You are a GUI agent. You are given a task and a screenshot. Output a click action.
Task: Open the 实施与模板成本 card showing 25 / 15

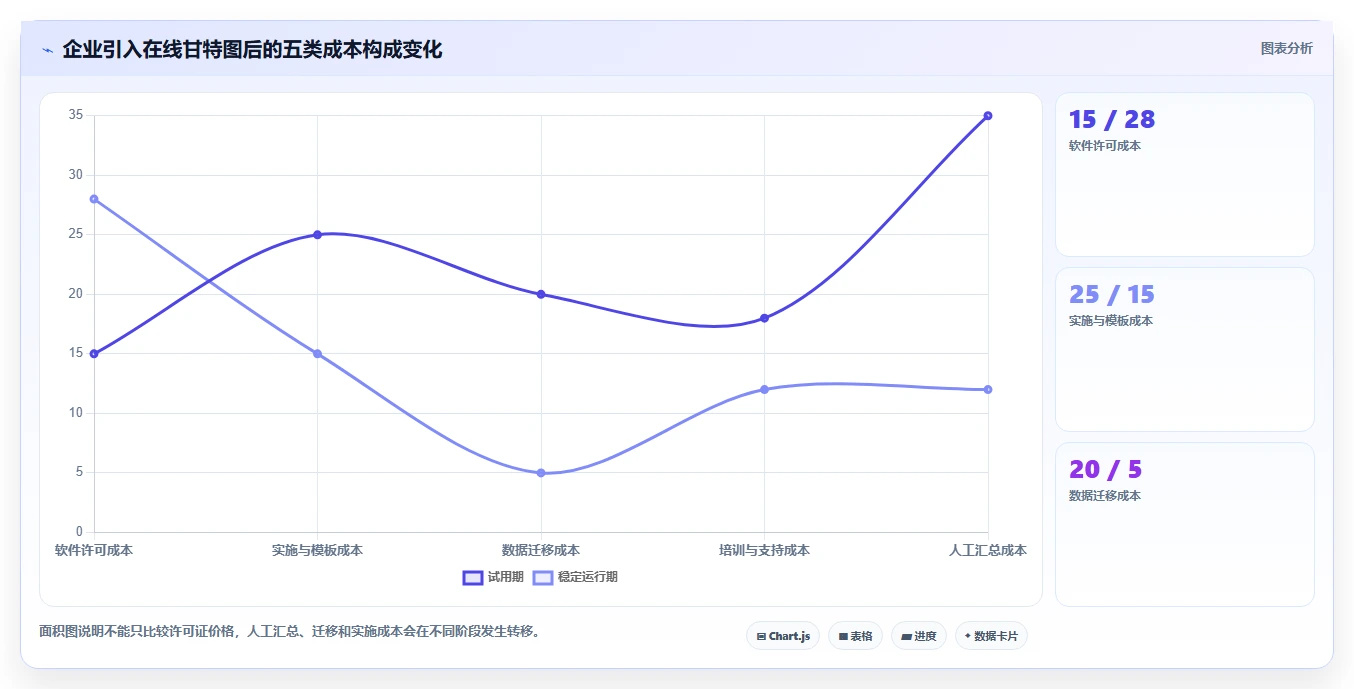coord(1185,350)
